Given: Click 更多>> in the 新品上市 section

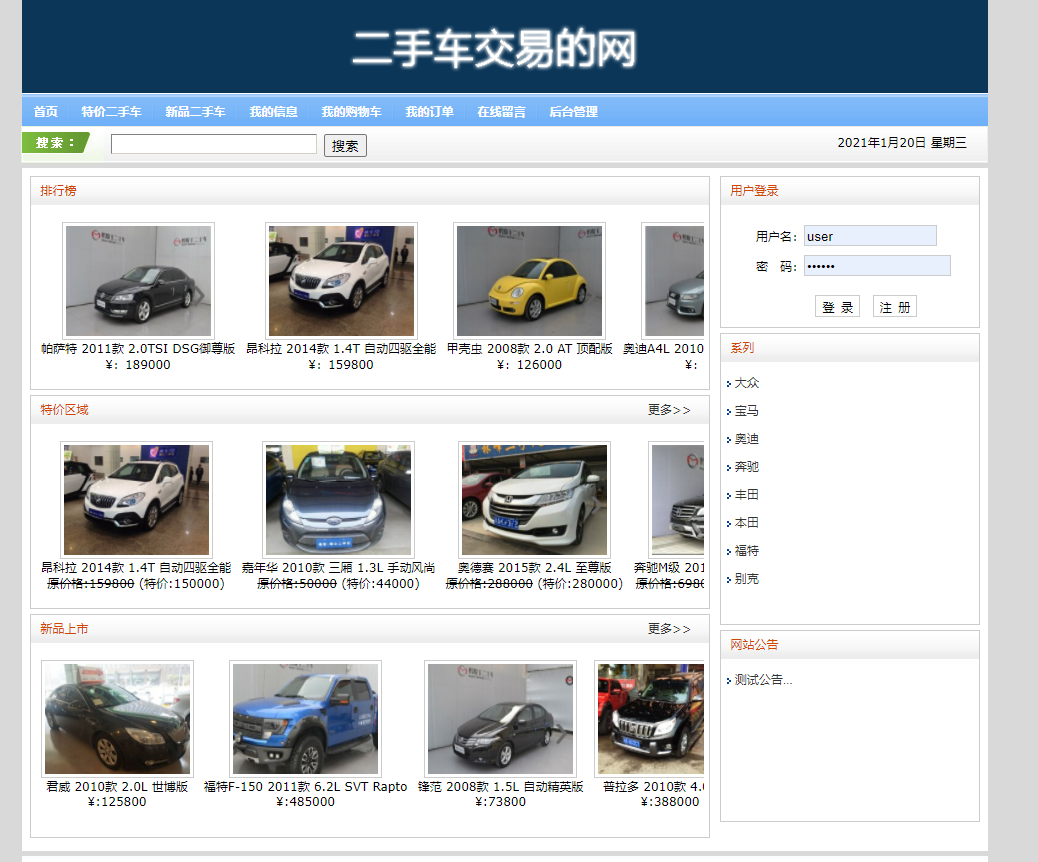Looking at the screenshot, I should click(x=667, y=630).
